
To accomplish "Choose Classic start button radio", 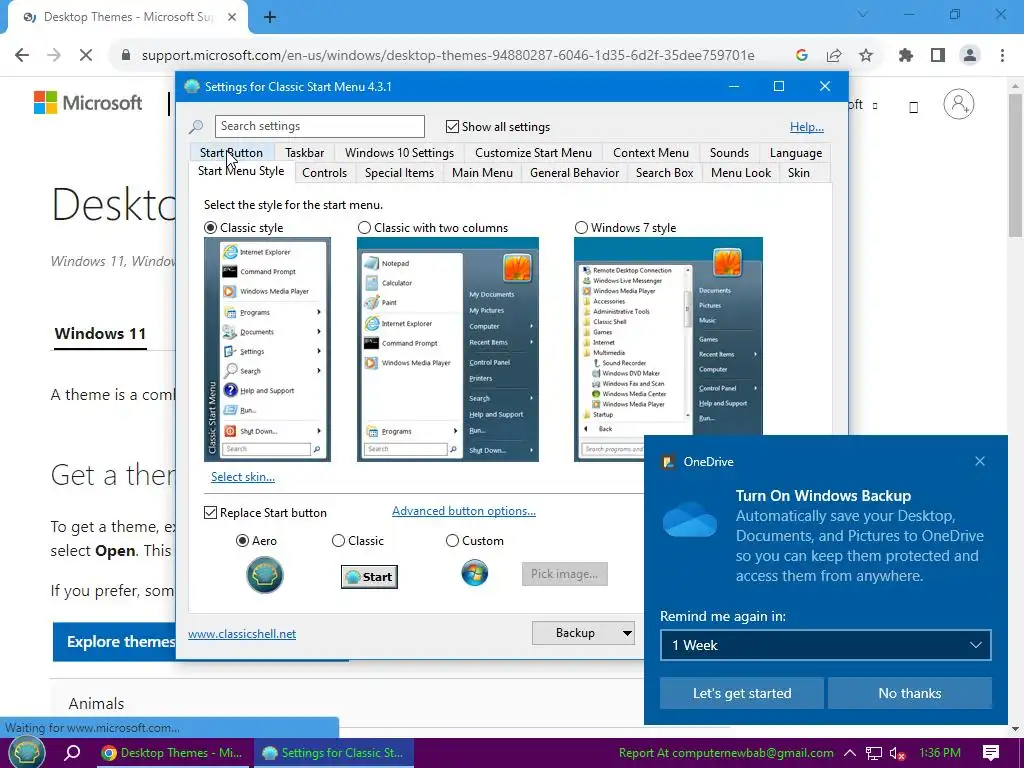I will (338, 541).
